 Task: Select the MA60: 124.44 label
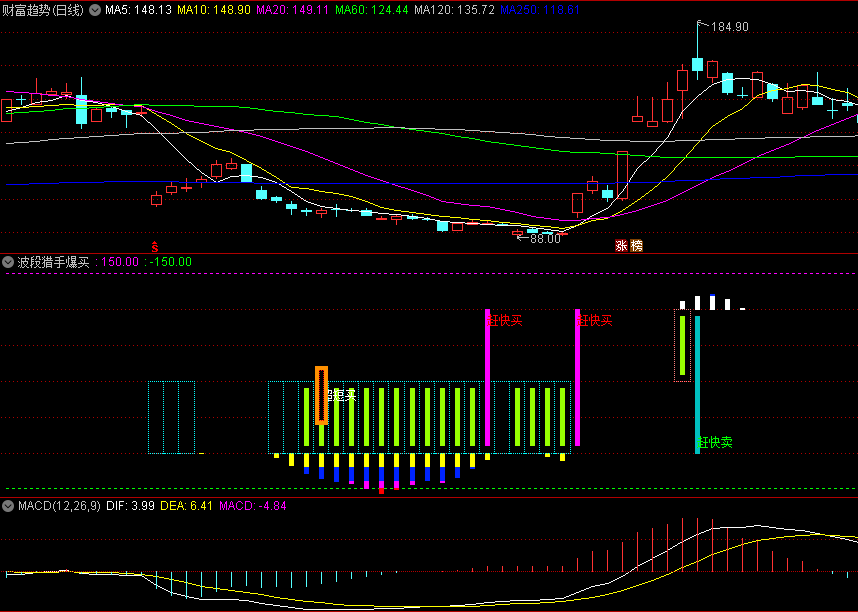[372, 10]
